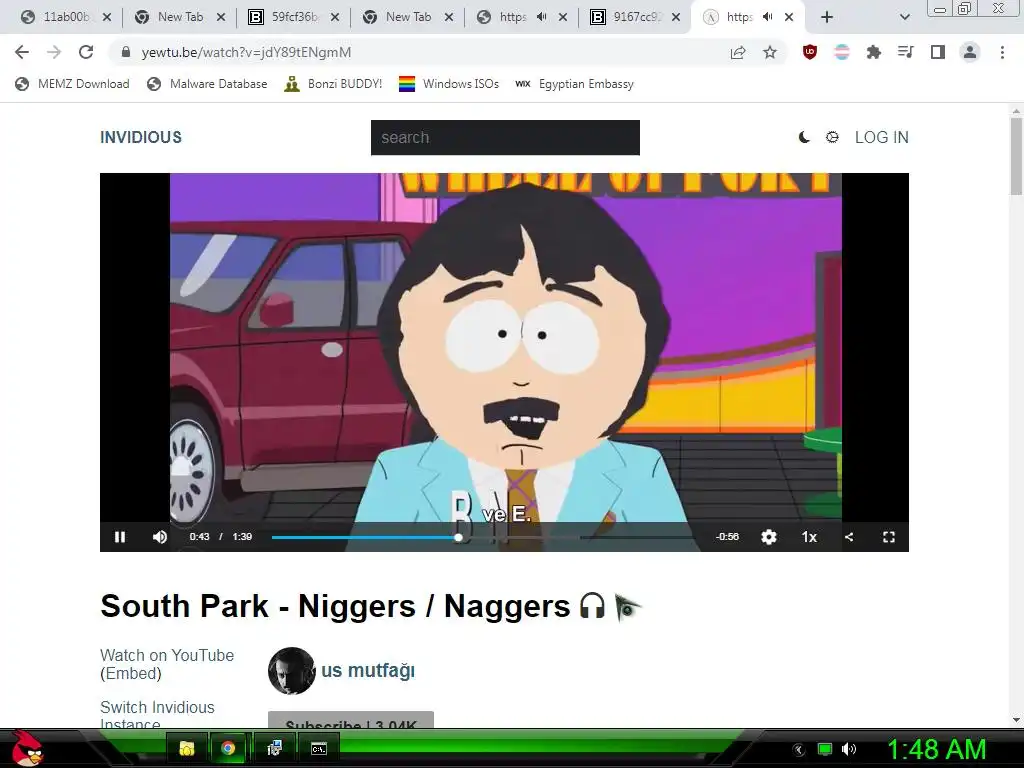Click the Subscribe button

click(x=351, y=720)
